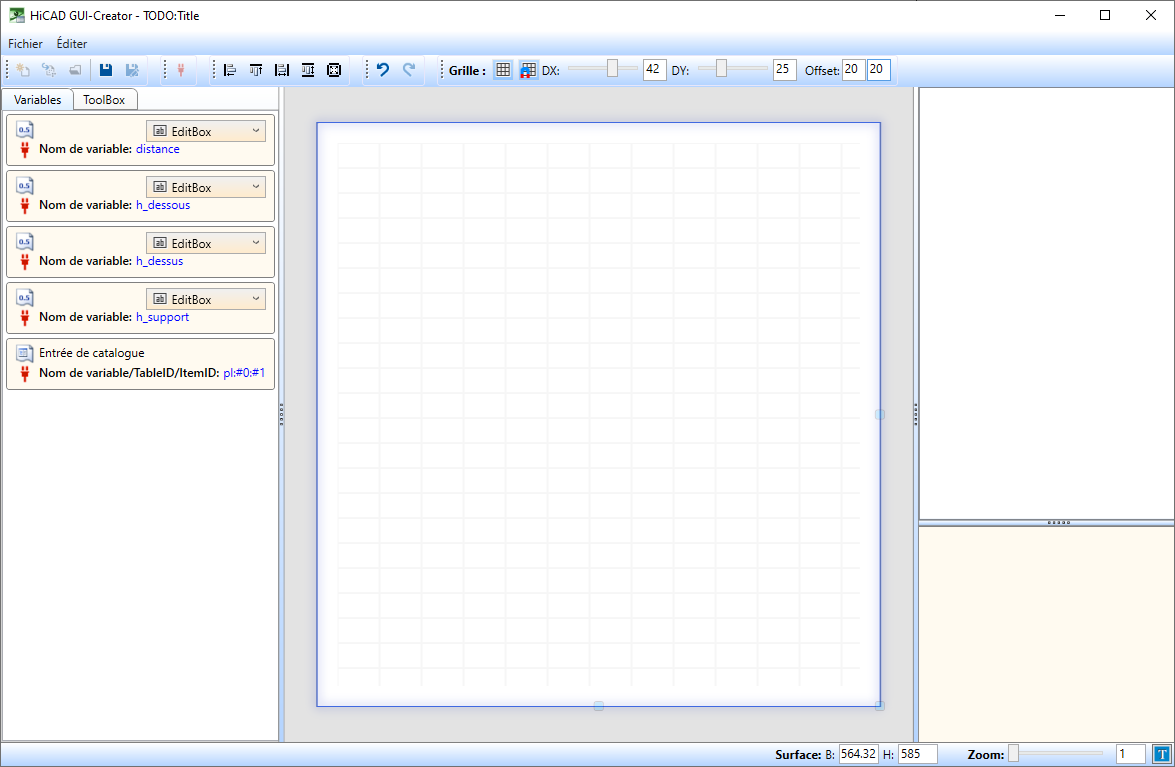Open the Éditer menu

tap(71, 44)
